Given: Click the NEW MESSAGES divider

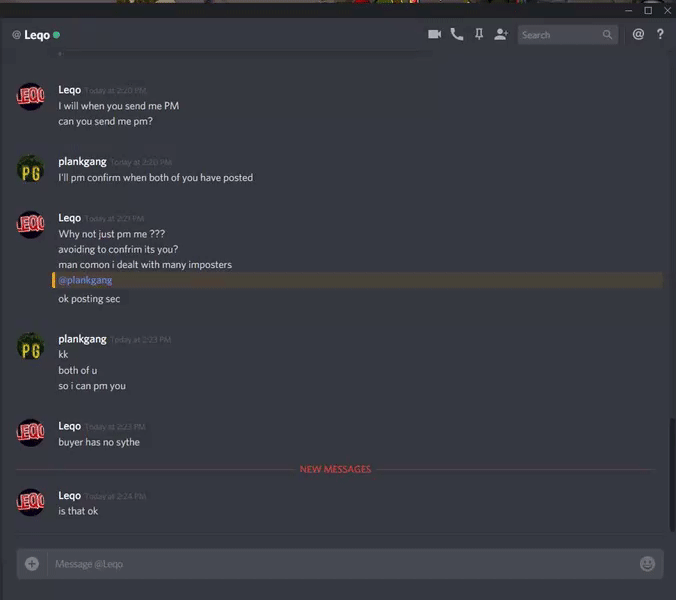Looking at the screenshot, I should (335, 469).
